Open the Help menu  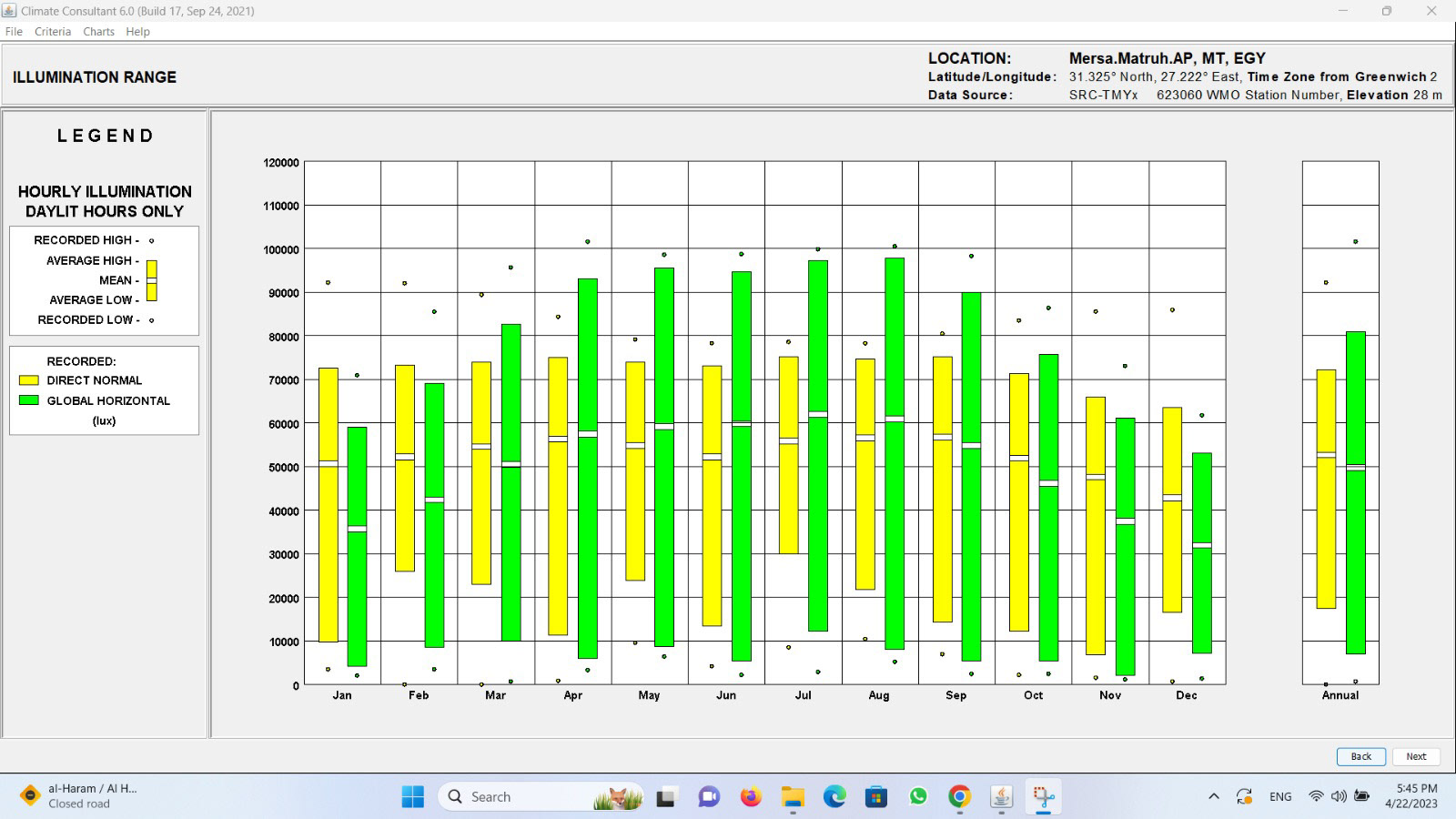pyautogui.click(x=137, y=32)
